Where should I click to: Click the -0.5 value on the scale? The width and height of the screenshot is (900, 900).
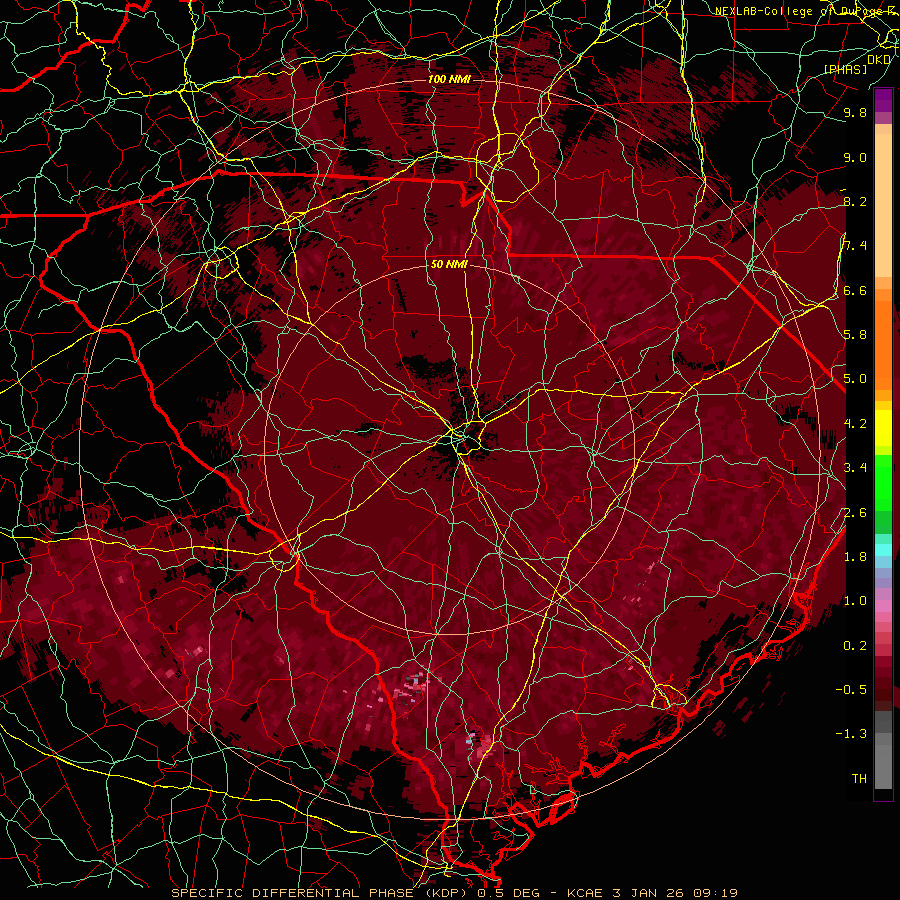[x=851, y=689]
